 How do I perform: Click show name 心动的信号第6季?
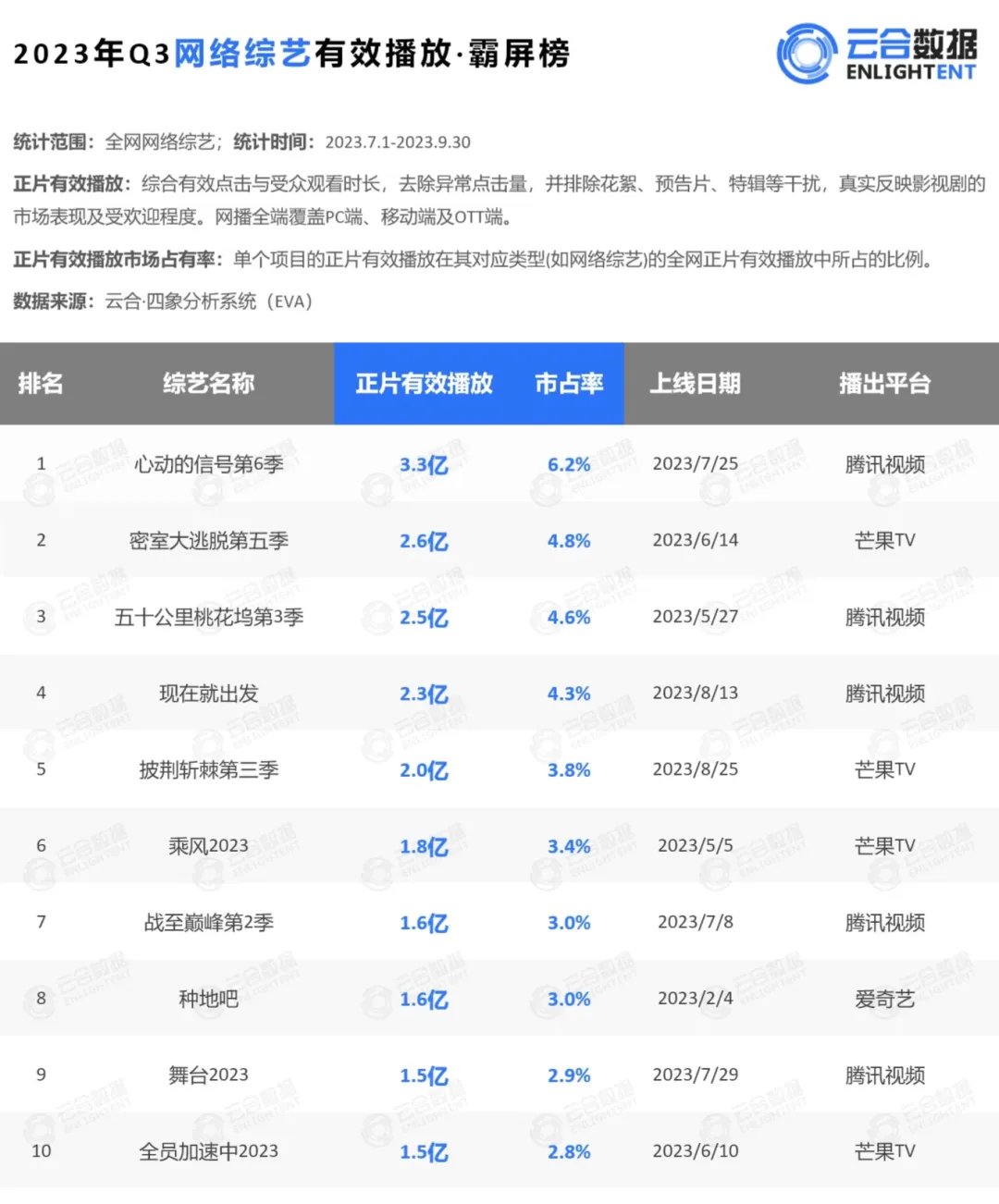coord(208,464)
